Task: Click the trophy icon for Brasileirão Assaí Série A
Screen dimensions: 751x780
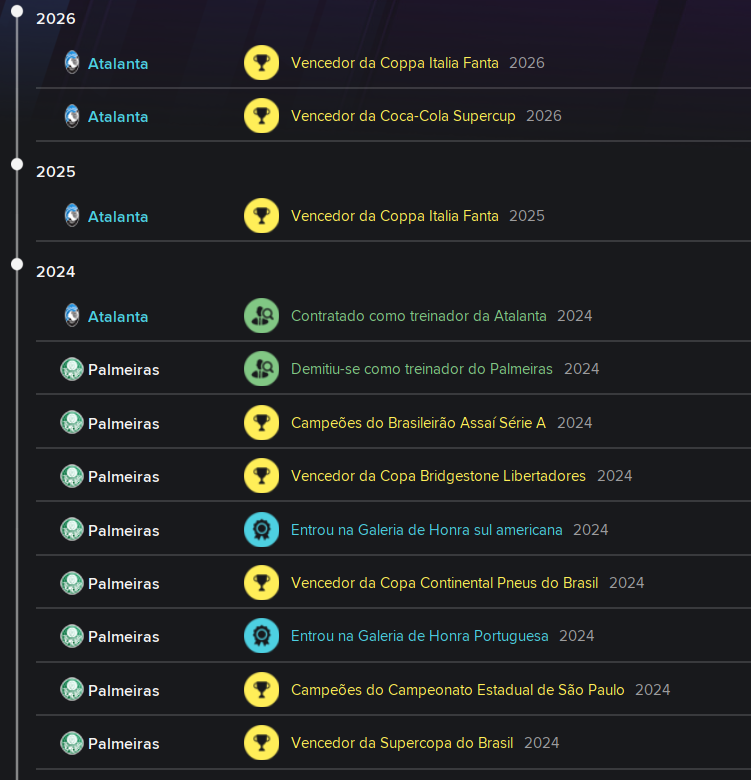Action: tap(261, 423)
